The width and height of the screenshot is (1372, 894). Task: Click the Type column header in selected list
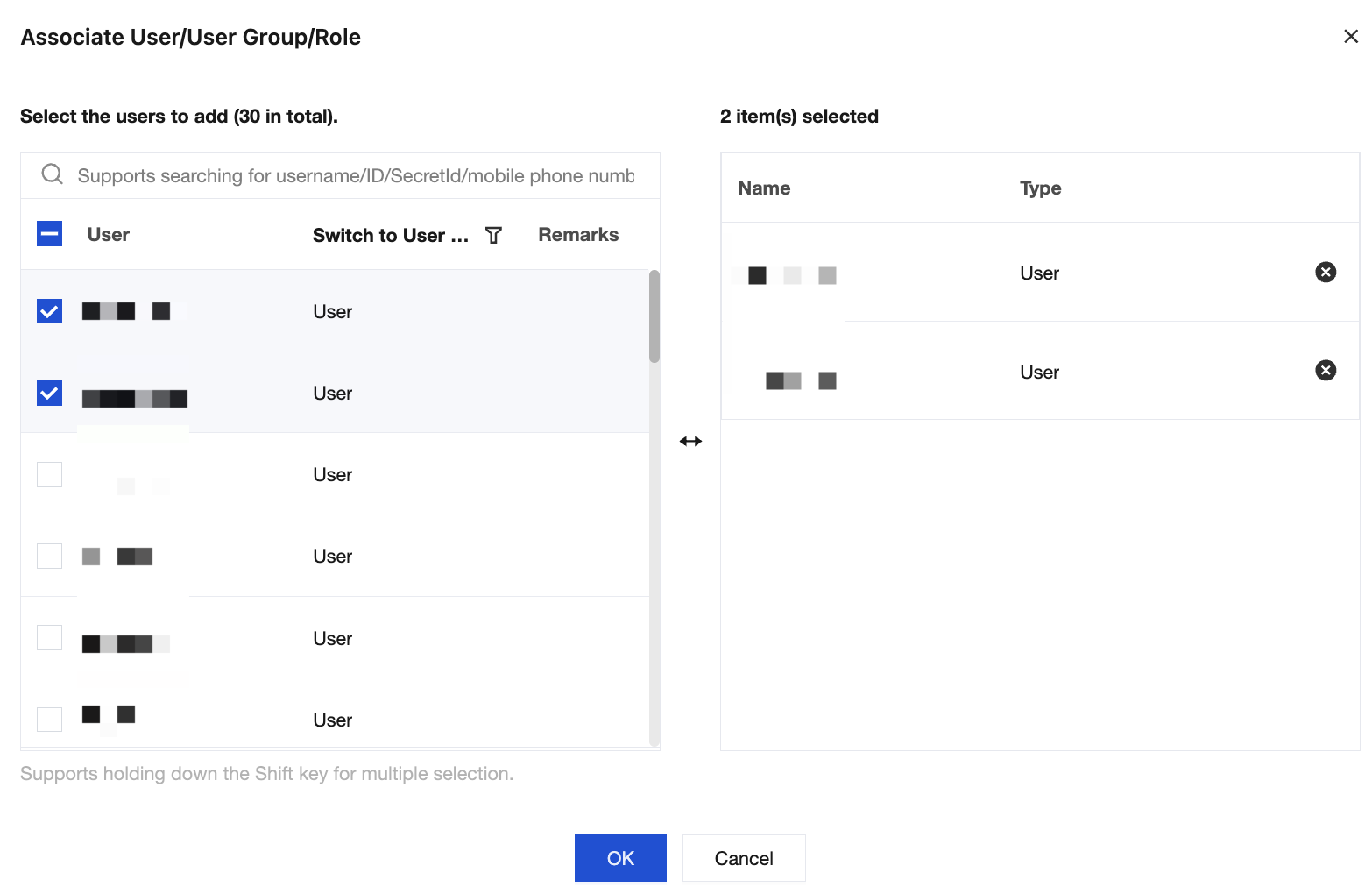pyautogui.click(x=1040, y=188)
